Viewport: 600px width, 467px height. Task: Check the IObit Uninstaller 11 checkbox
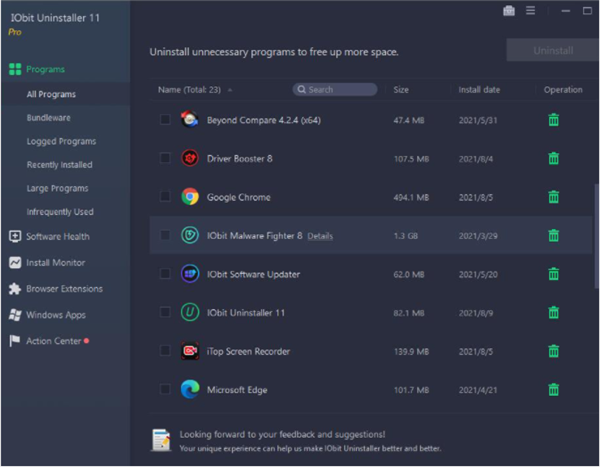coord(165,312)
